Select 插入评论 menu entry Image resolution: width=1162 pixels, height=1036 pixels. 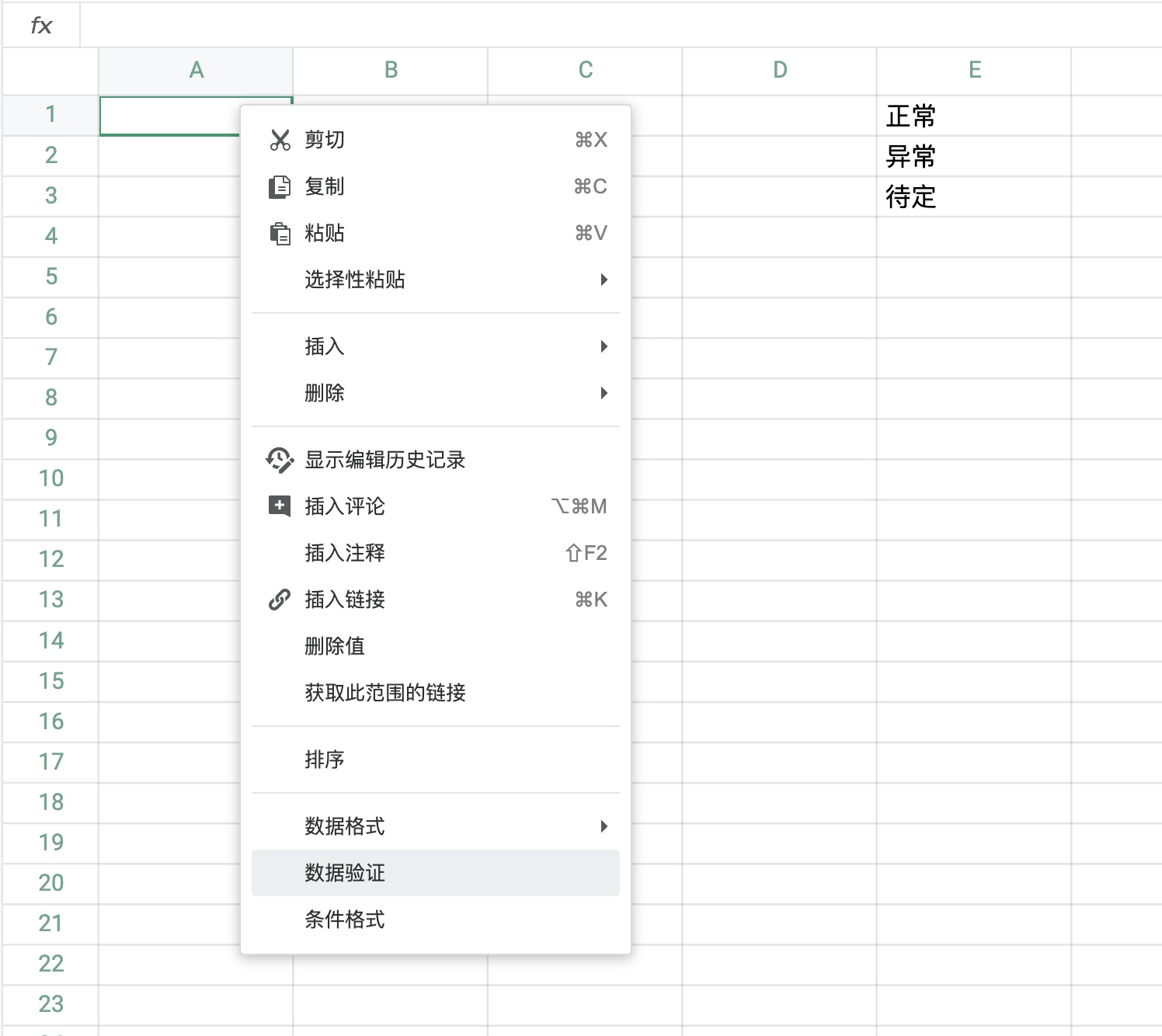(436, 506)
